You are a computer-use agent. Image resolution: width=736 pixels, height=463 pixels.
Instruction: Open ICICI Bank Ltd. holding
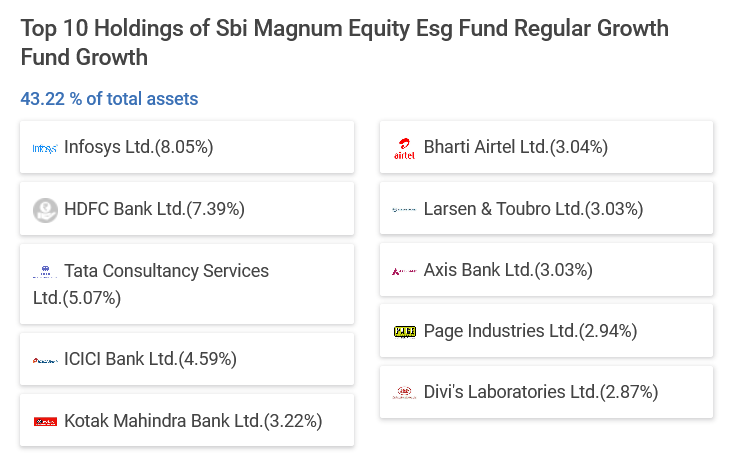tap(150, 359)
